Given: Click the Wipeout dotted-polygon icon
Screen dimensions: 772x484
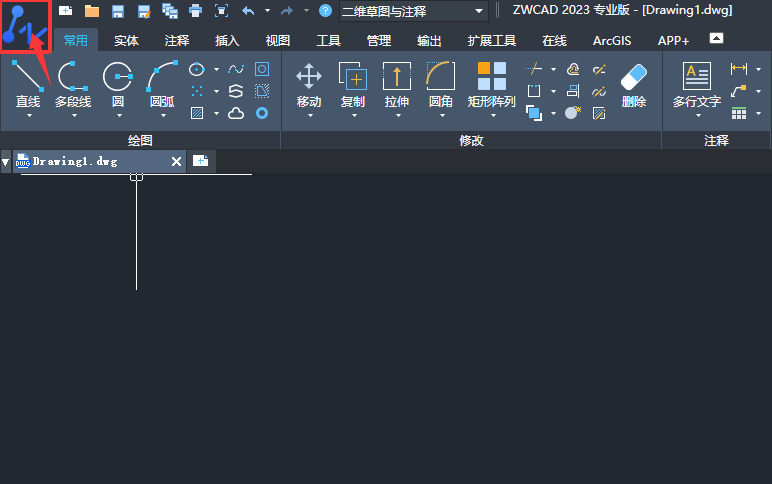Looking at the screenshot, I should pos(262,91).
